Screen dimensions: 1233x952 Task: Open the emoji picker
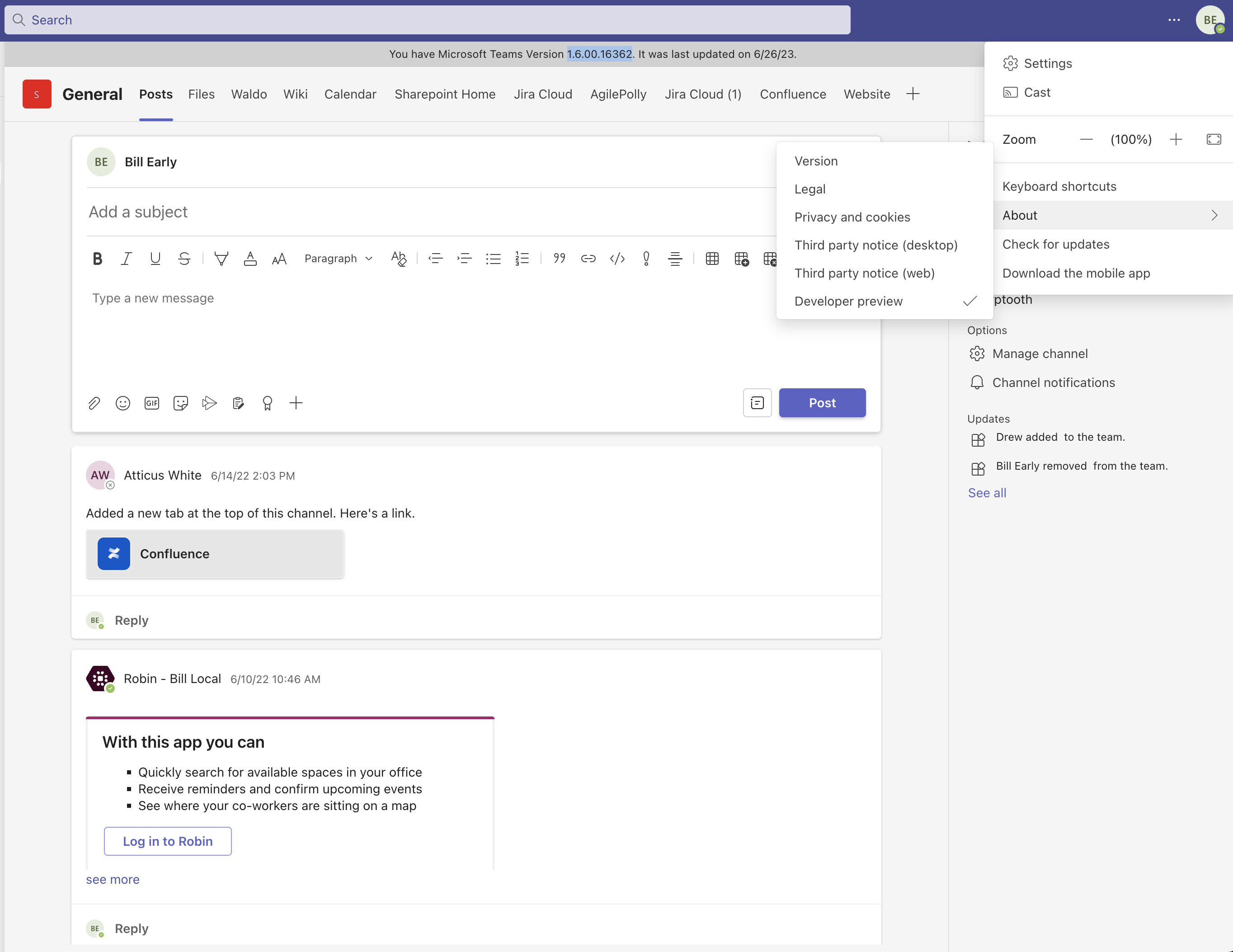123,403
